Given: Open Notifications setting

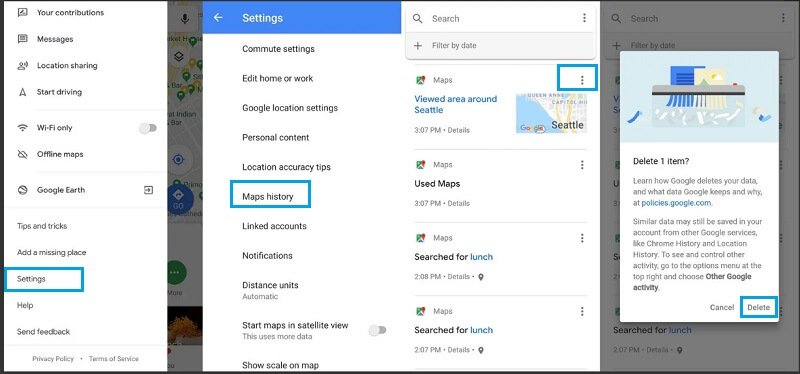Looking at the screenshot, I should [x=267, y=256].
